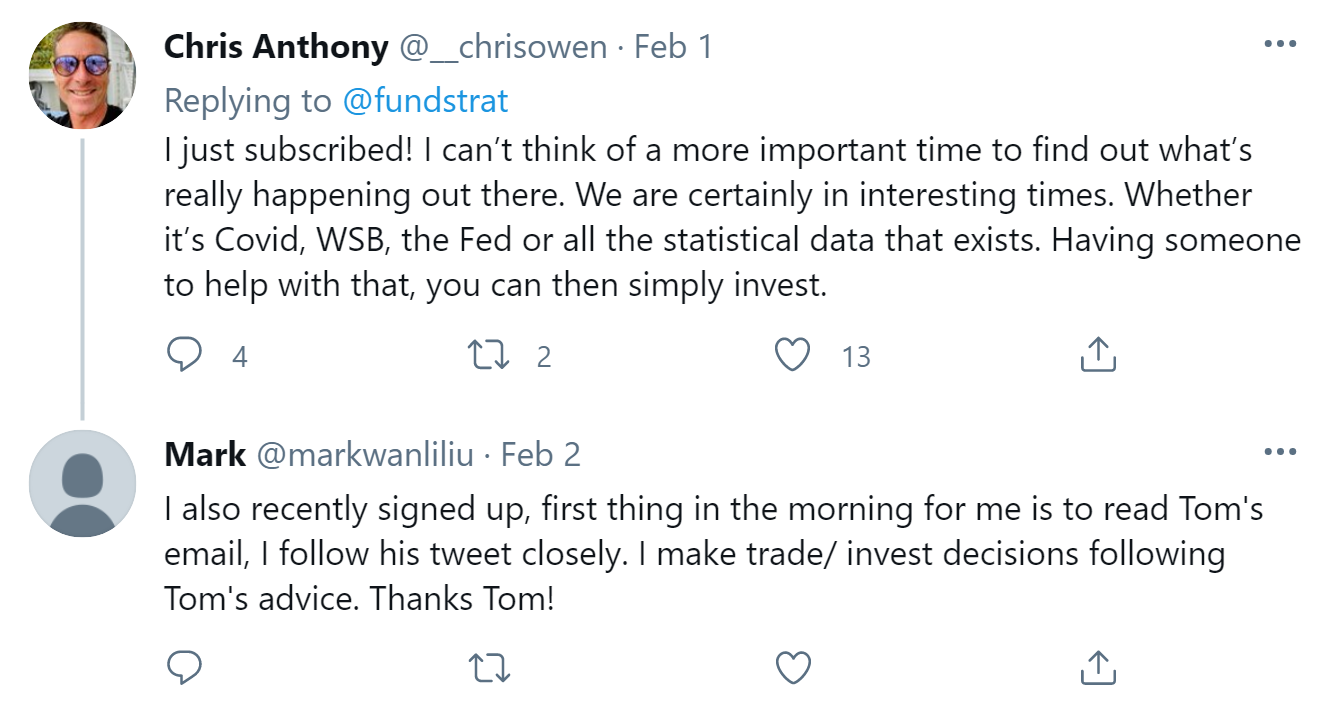Open the @markwanliliu handle

pos(365,455)
